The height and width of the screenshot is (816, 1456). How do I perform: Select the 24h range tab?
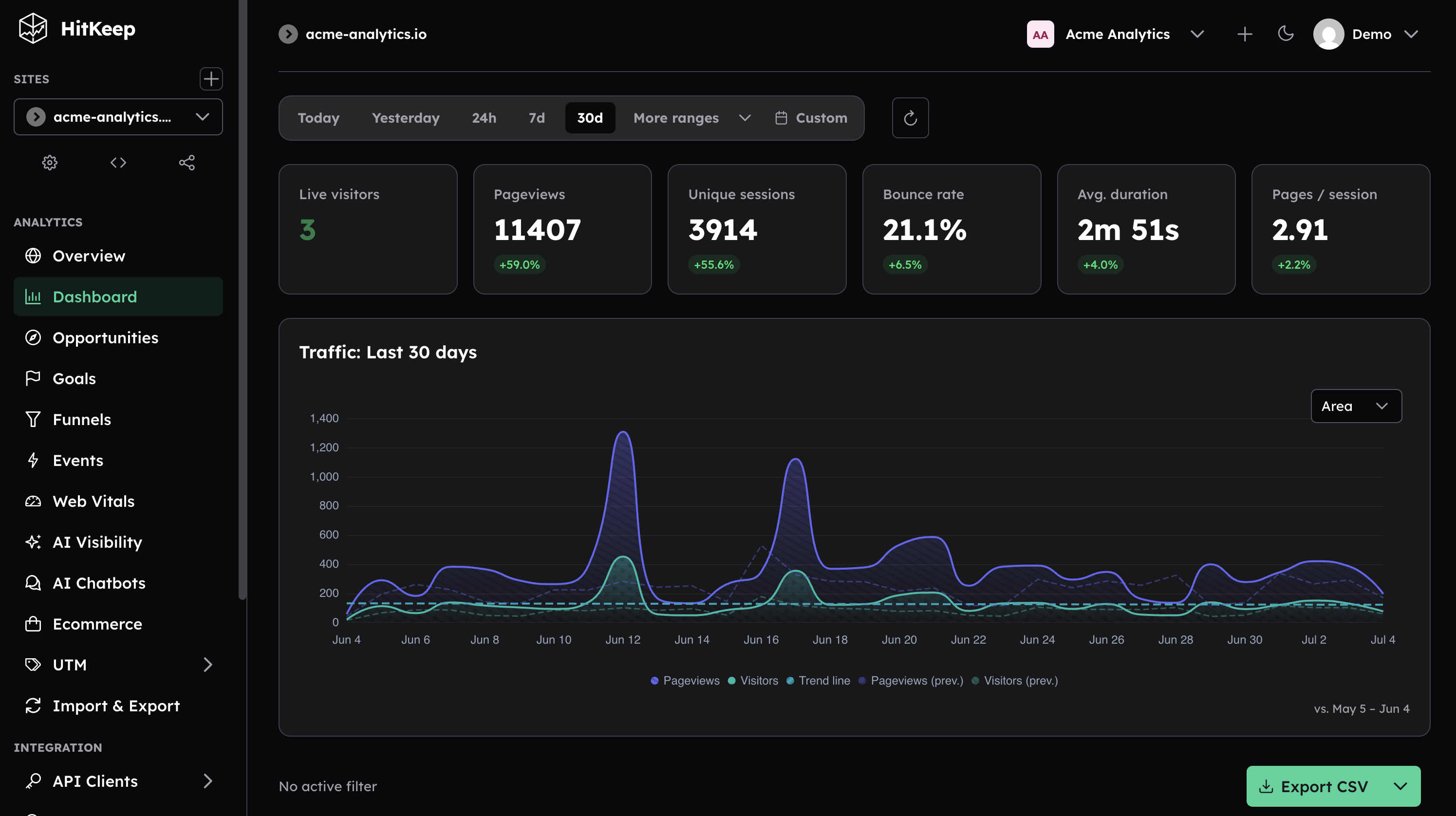coord(484,118)
